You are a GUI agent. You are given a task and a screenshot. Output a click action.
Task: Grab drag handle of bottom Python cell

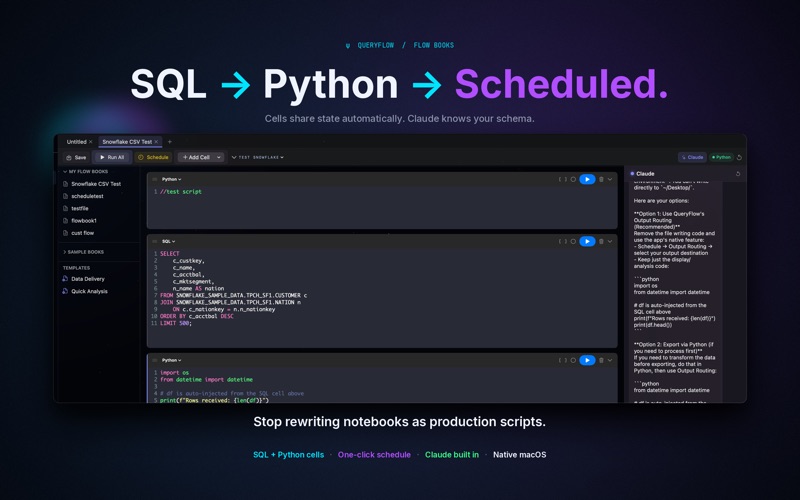tap(155, 360)
